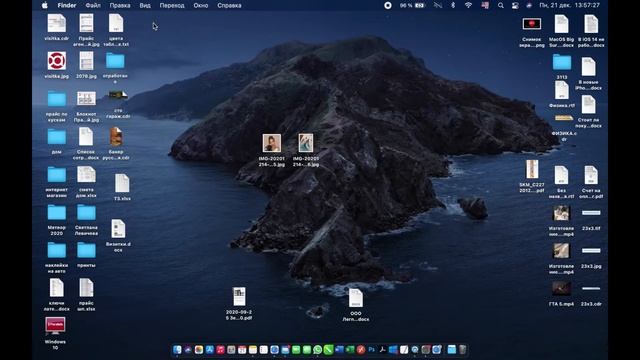The image size is (640, 360).
Task: Open Finder from the Dock
Action: (177, 350)
